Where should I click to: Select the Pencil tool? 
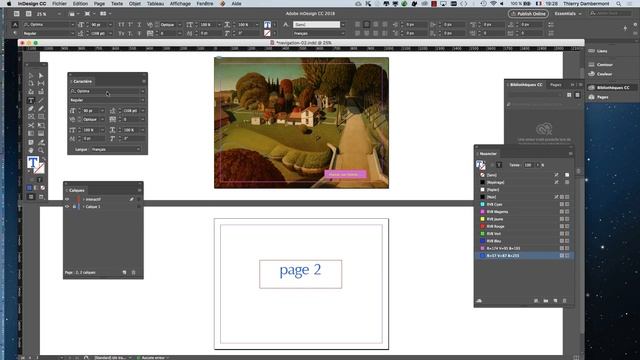pos(41,109)
